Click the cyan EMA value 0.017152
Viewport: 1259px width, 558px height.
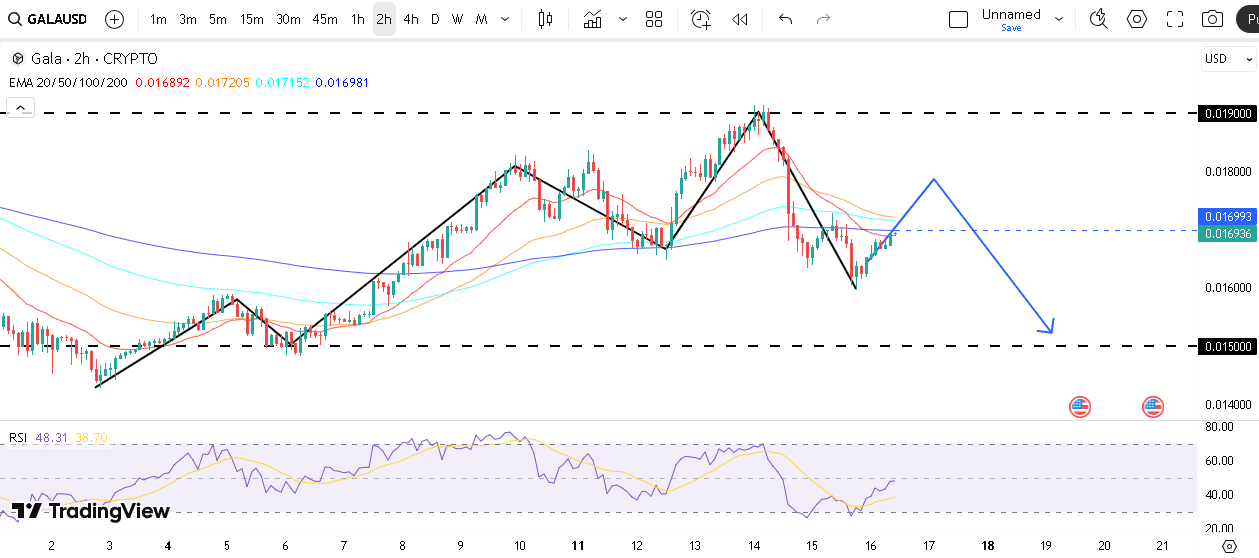click(x=283, y=83)
